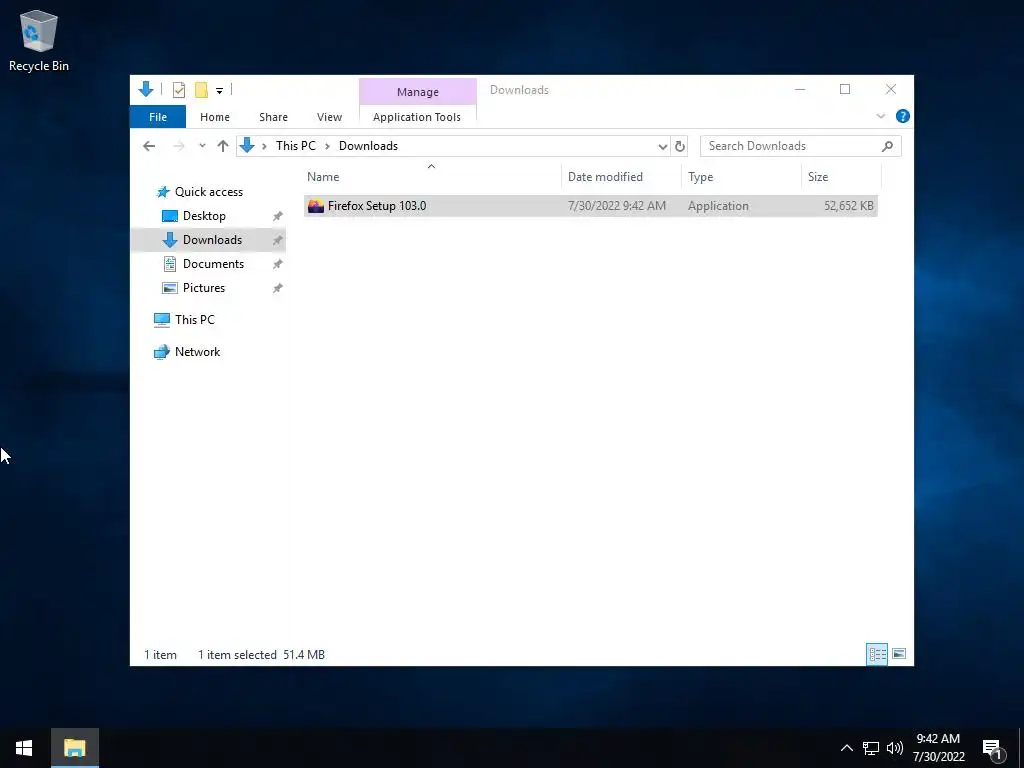Click the search magnifier icon
Screen dimensions: 1024x768
pos(887,146)
